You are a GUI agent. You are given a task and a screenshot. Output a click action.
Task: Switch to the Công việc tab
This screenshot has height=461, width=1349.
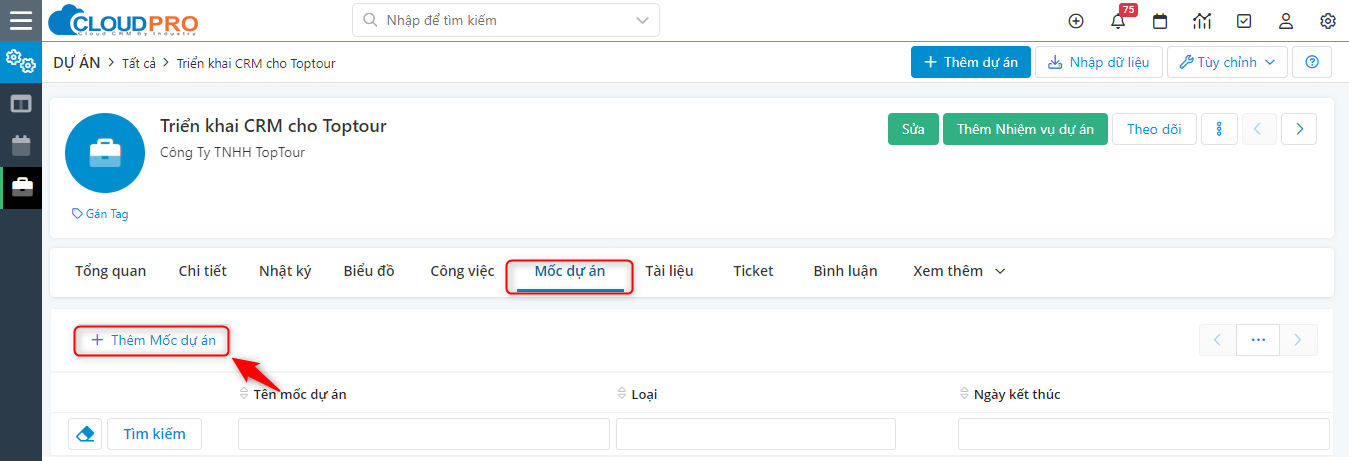(x=462, y=271)
